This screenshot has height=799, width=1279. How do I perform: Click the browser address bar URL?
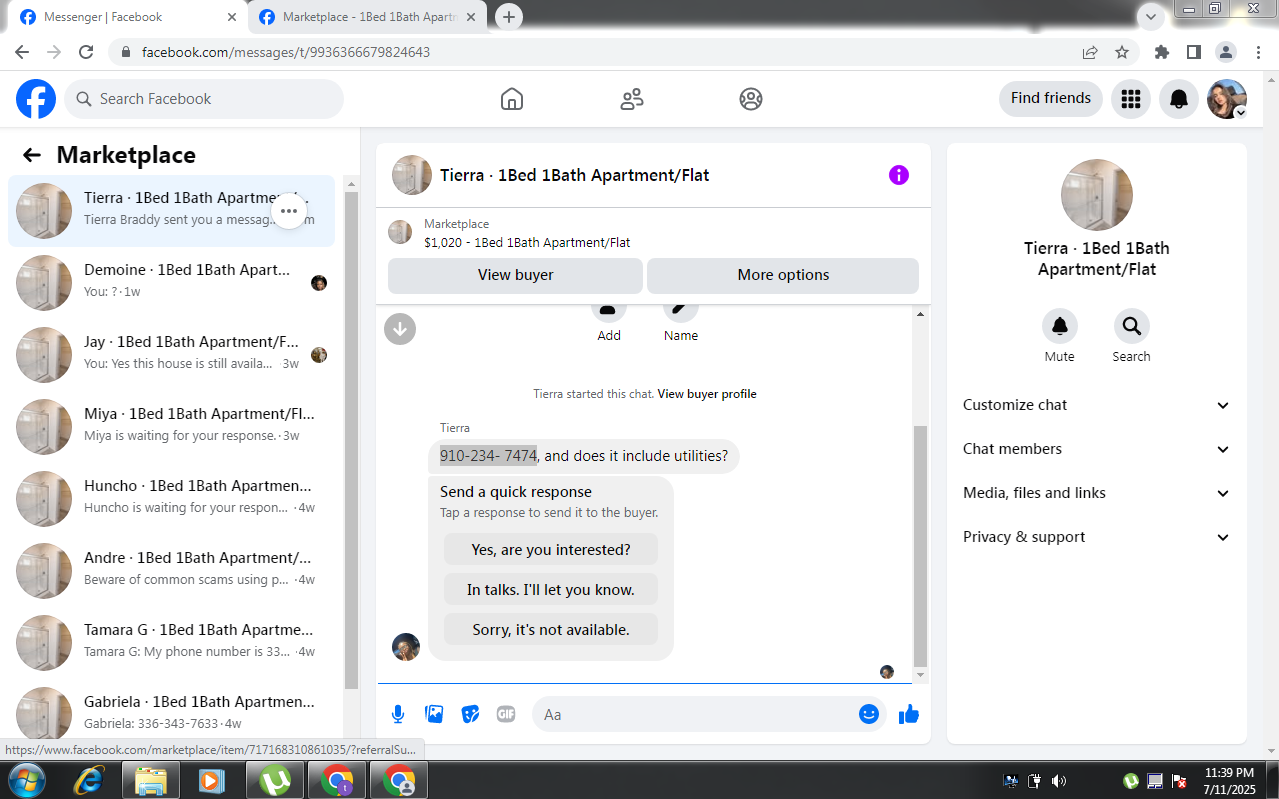pyautogui.click(x=286, y=52)
